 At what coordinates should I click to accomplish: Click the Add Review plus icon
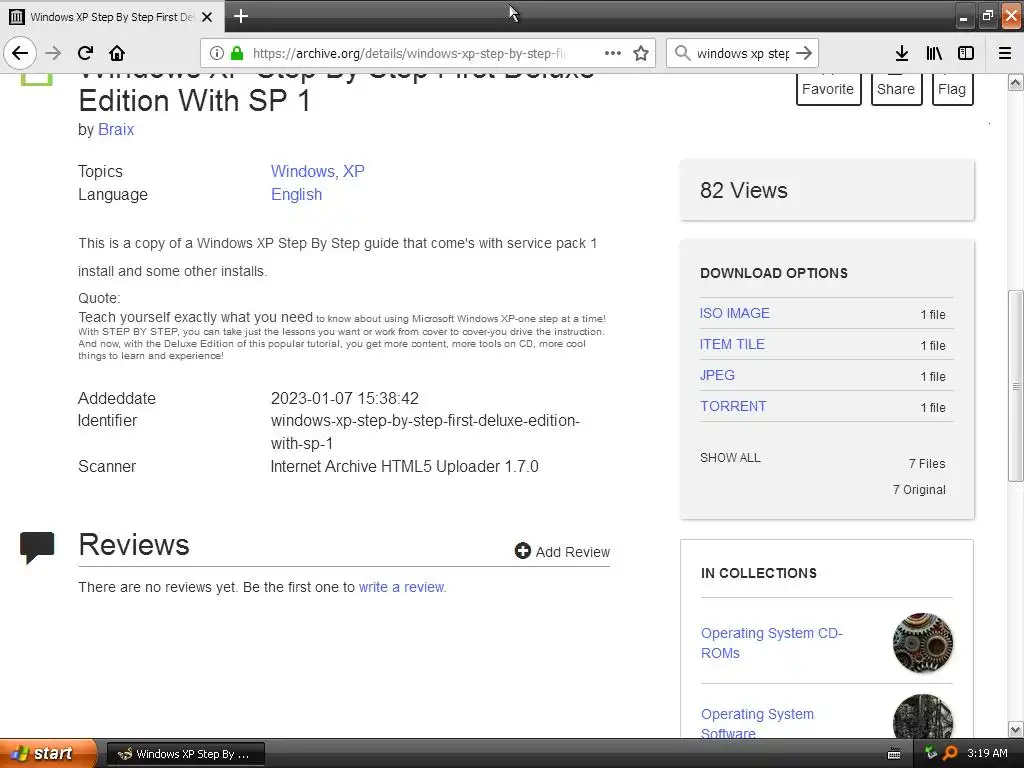coord(522,551)
